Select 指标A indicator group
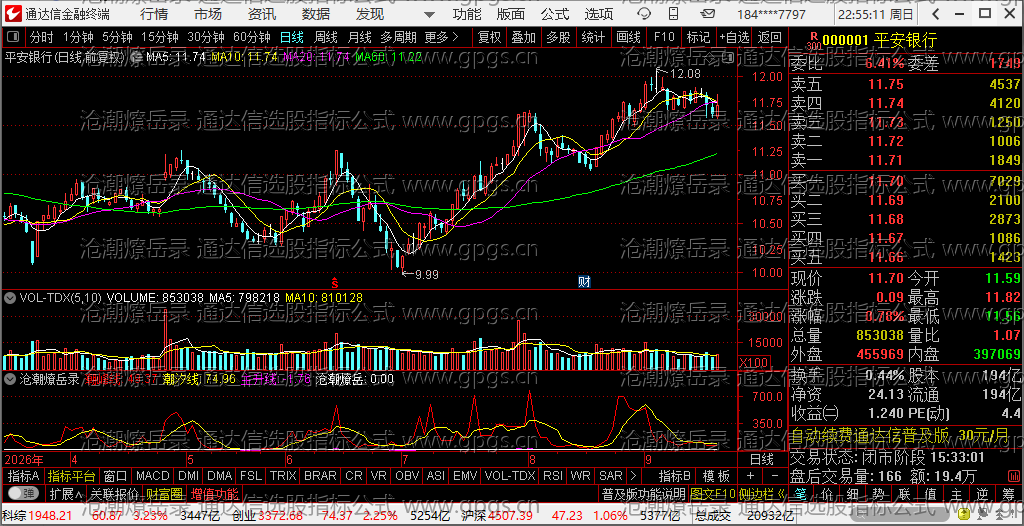Viewport: 1024px width, 526px height. (x=24, y=476)
